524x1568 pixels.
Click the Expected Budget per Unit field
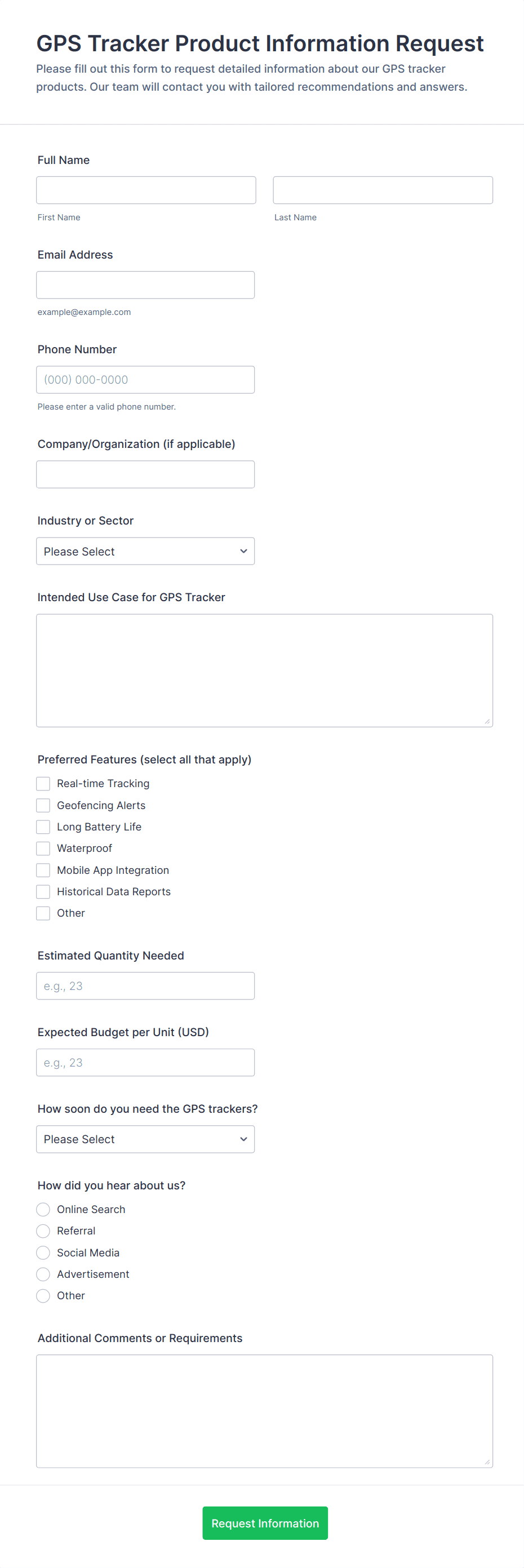[x=145, y=1062]
